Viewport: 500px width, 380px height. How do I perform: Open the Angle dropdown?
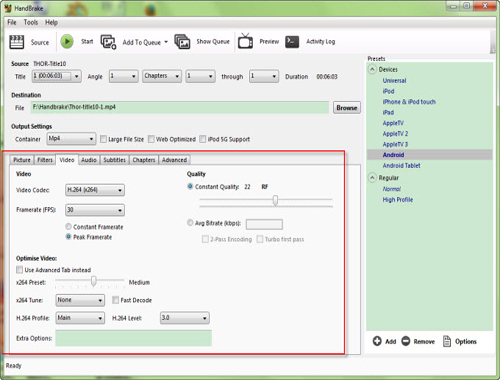click(x=124, y=76)
